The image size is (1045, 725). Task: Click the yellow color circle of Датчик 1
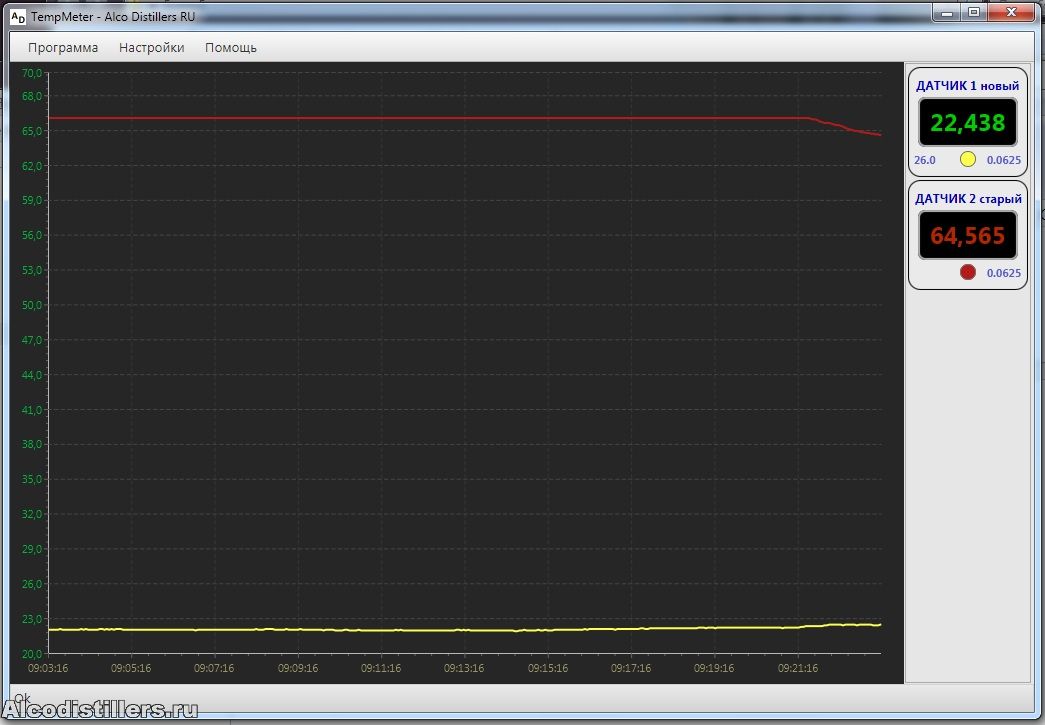point(967,159)
